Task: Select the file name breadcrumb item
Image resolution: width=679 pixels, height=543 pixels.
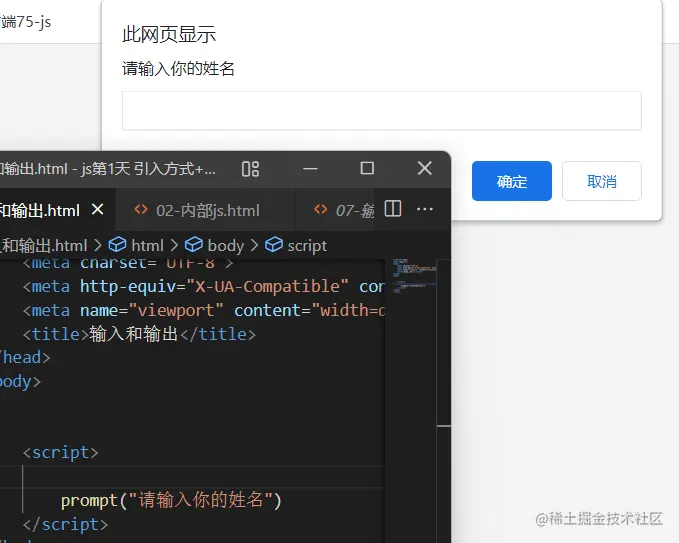Action: click(x=44, y=246)
